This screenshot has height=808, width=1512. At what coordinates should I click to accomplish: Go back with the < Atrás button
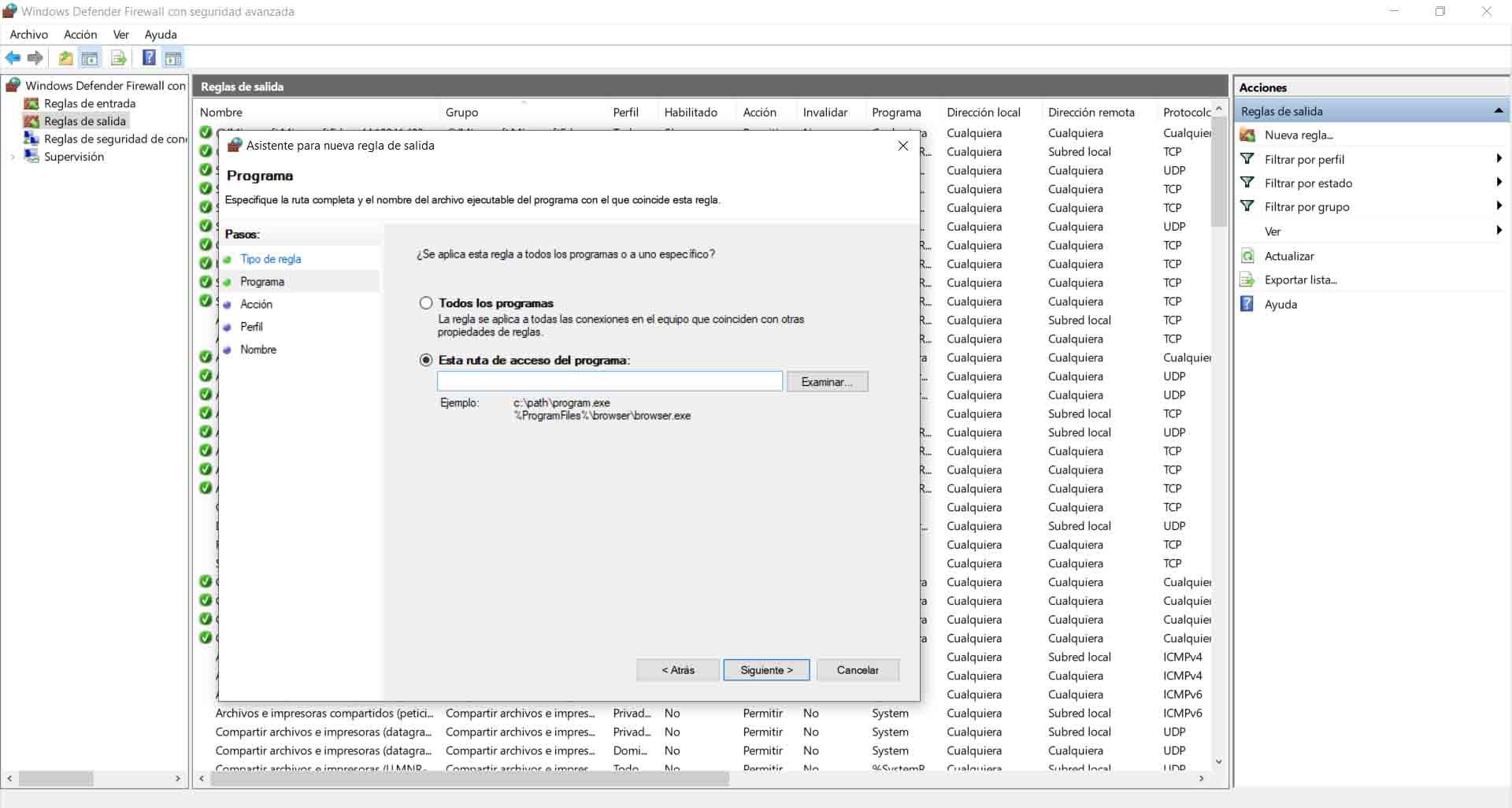678,670
